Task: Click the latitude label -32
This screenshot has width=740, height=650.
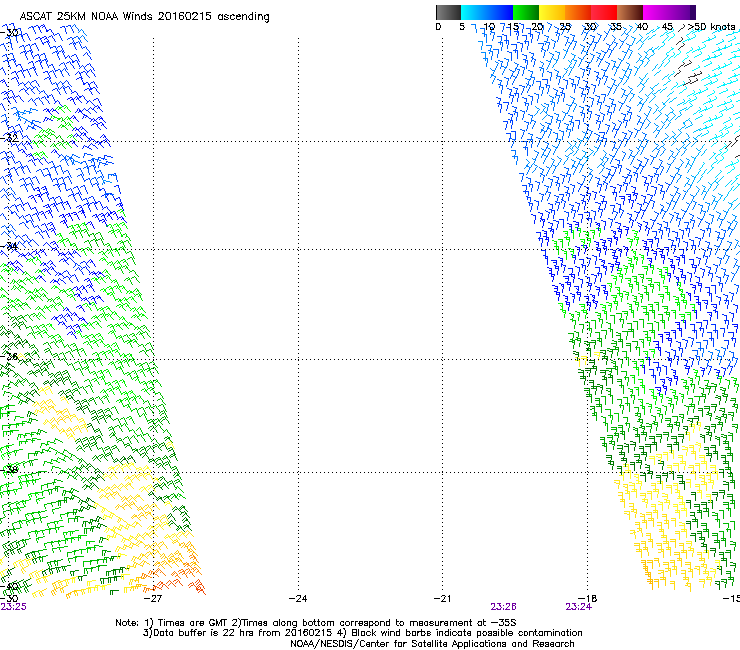Action: click(9, 138)
